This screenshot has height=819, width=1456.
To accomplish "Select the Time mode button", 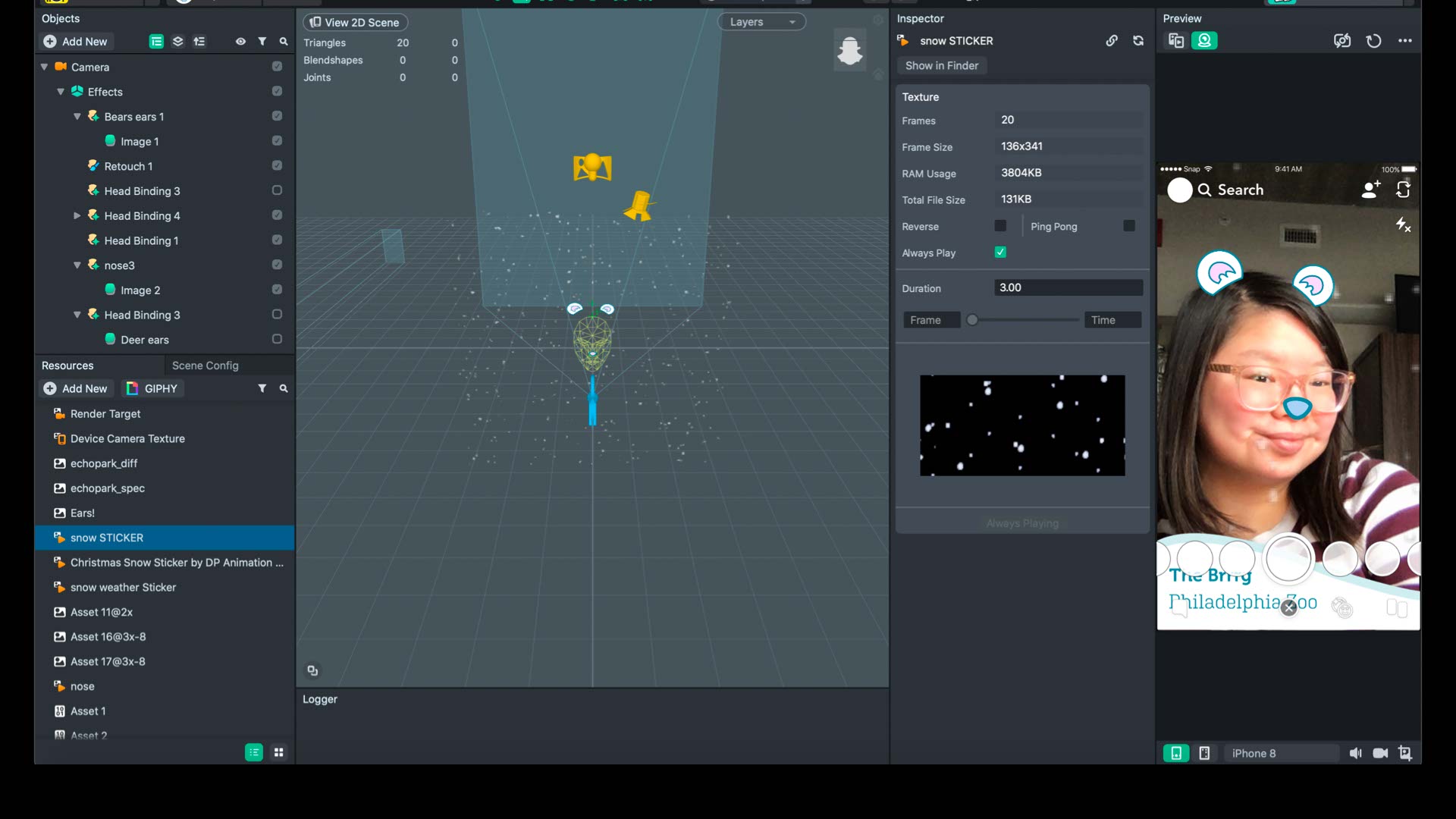I will click(1112, 320).
